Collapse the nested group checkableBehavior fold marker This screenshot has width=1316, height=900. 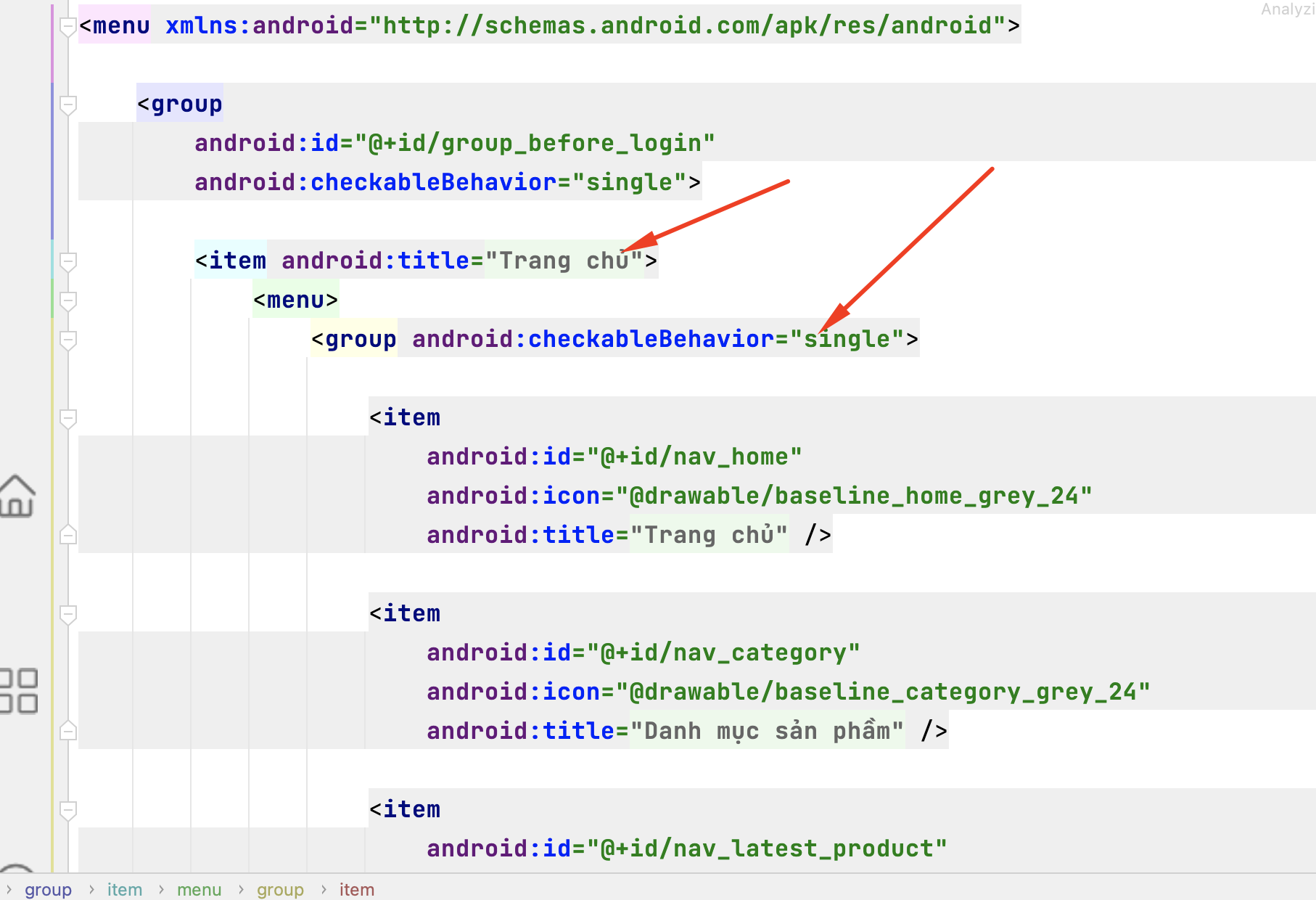pos(67,340)
